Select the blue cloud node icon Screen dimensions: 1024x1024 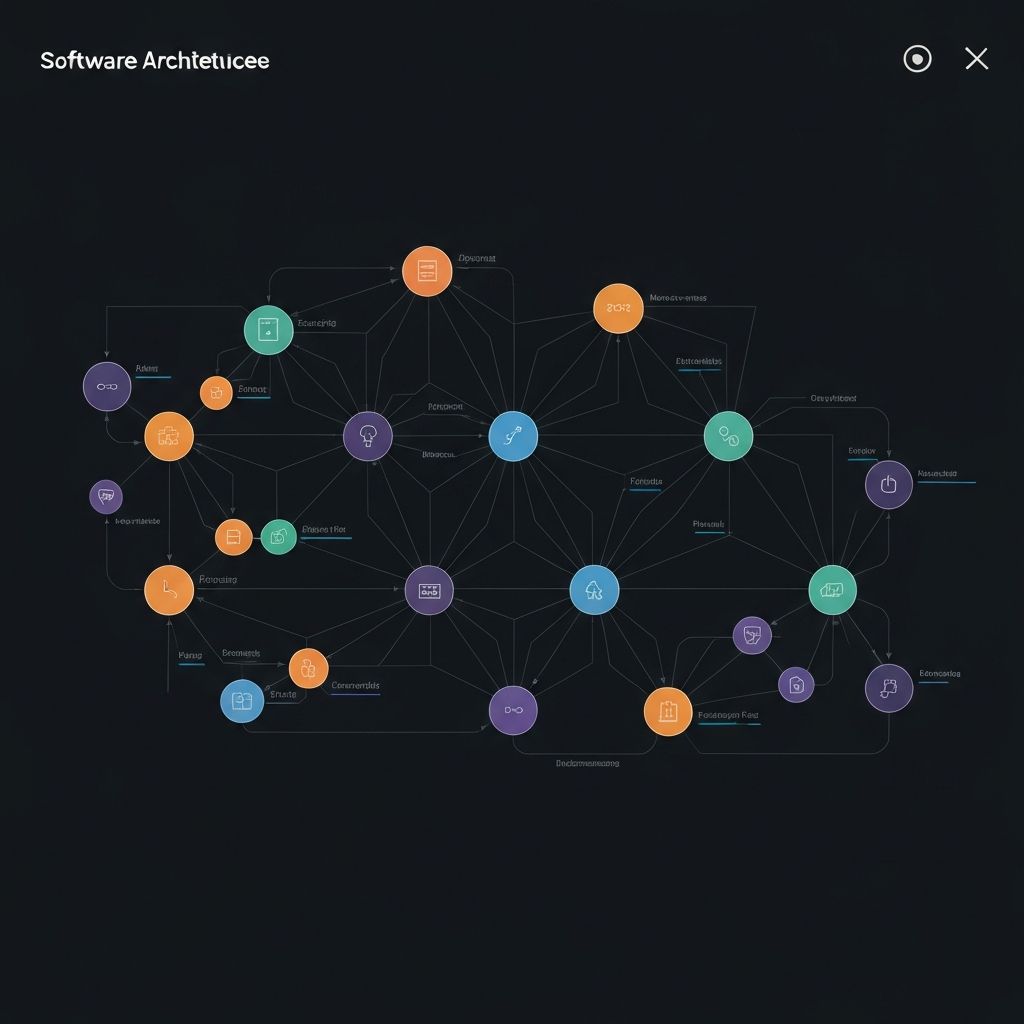595,590
